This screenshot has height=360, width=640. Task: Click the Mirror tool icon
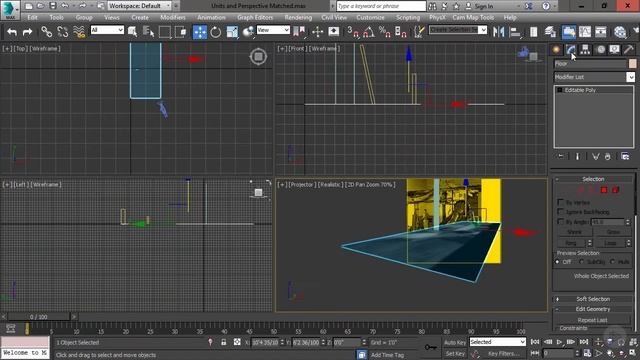[498, 32]
